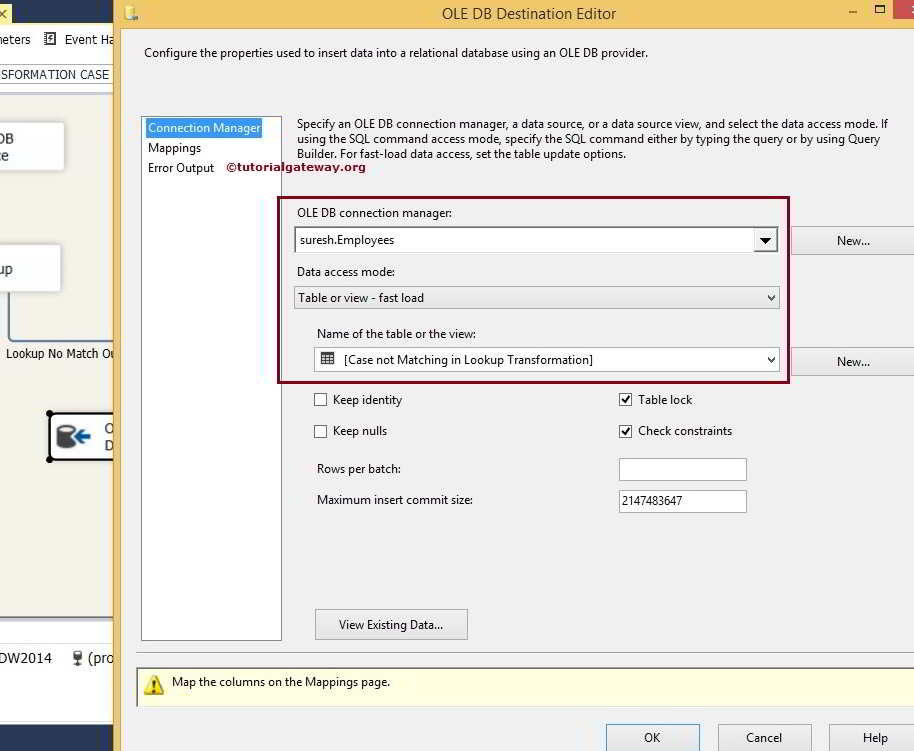Select the Error Output page
The height and width of the screenshot is (751, 914).
(181, 167)
